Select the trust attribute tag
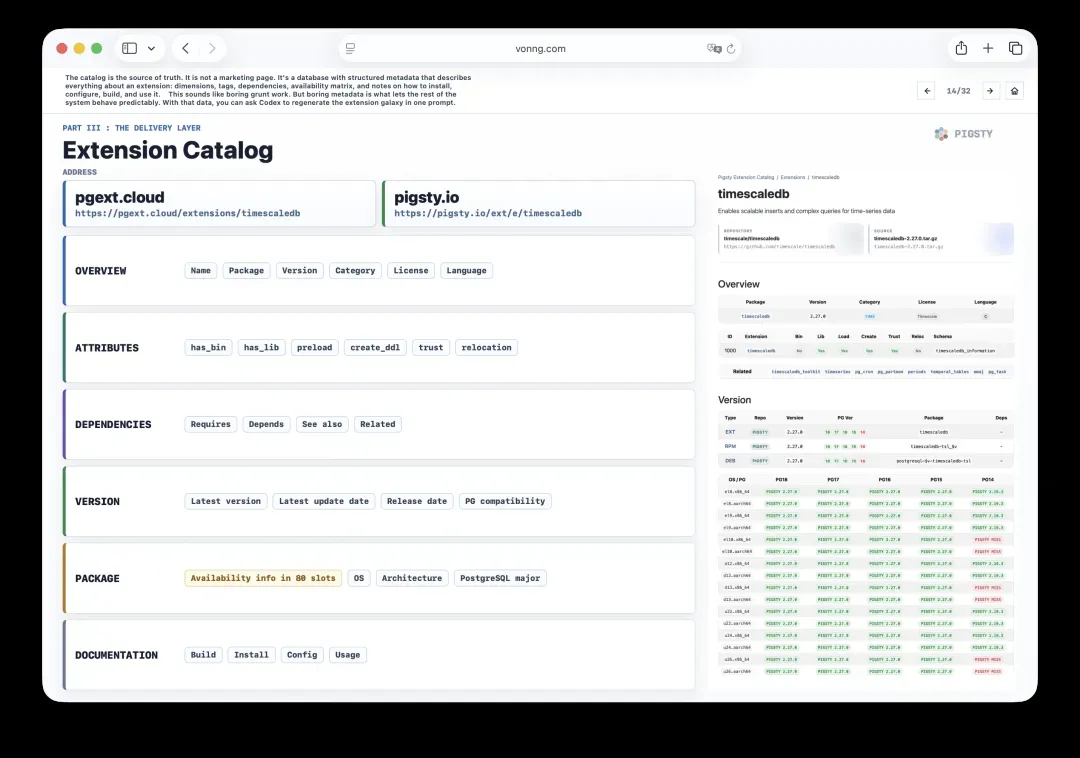 [430, 348]
